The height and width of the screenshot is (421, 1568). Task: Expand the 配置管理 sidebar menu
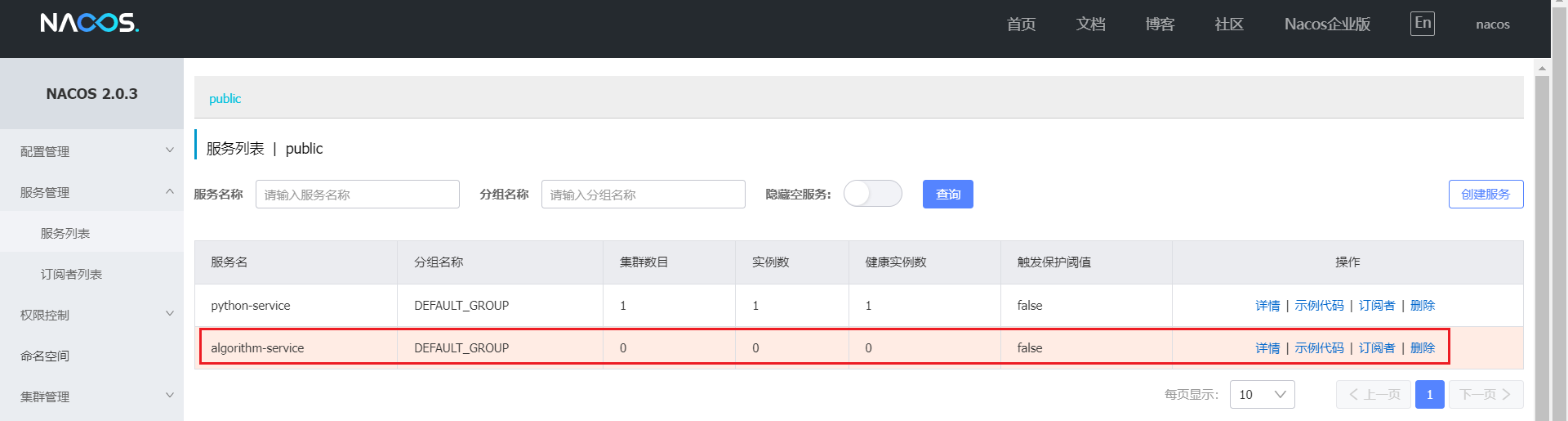point(91,151)
